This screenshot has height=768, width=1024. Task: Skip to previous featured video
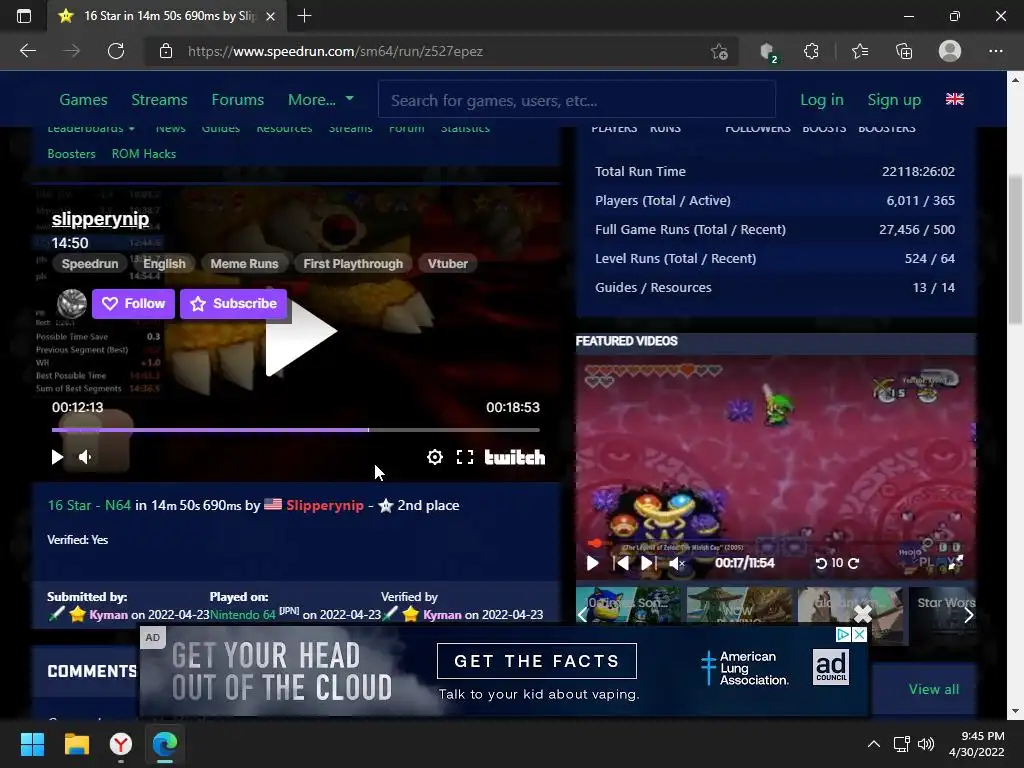(621, 563)
